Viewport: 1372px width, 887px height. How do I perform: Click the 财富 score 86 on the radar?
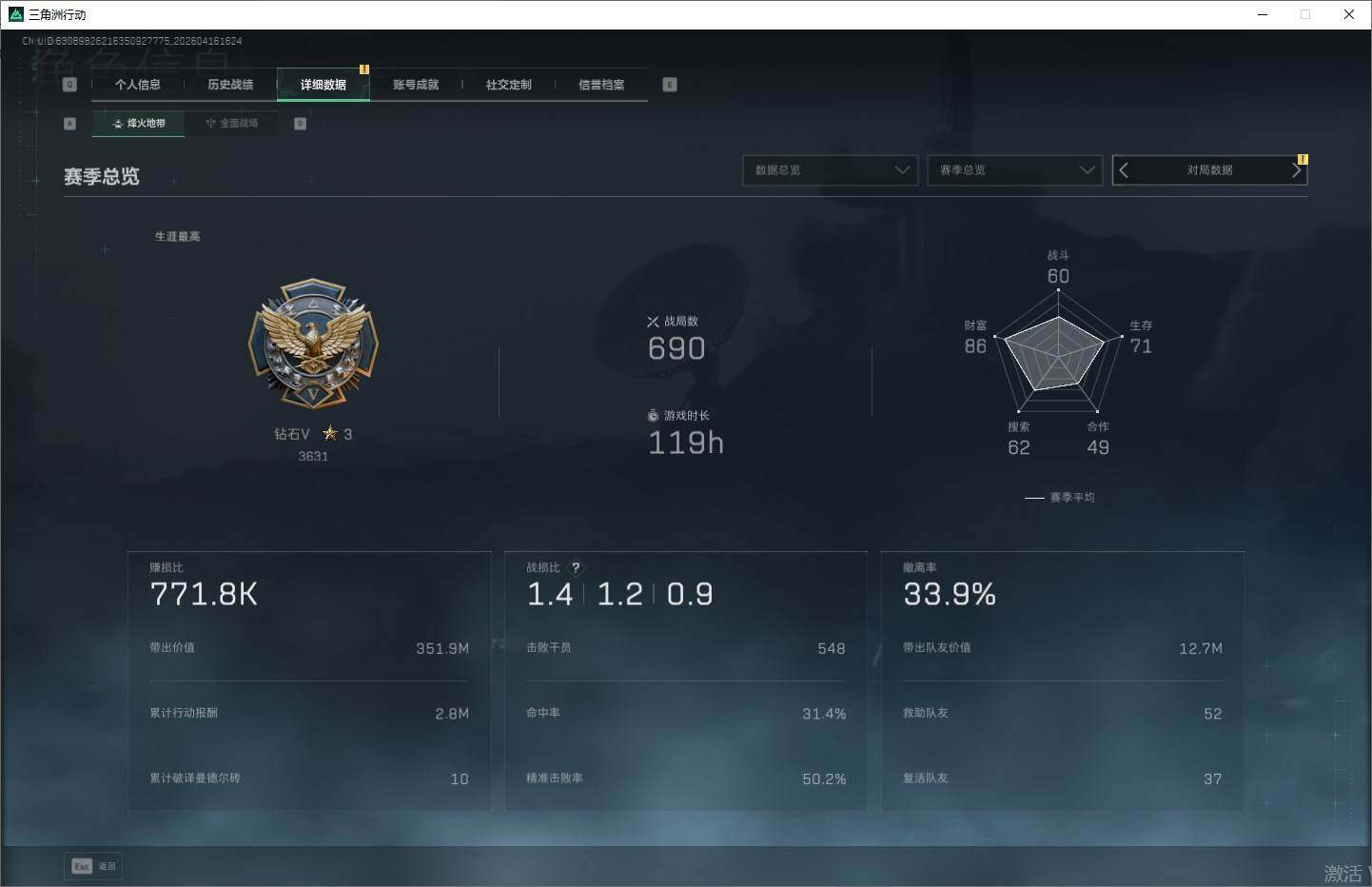[x=975, y=346]
